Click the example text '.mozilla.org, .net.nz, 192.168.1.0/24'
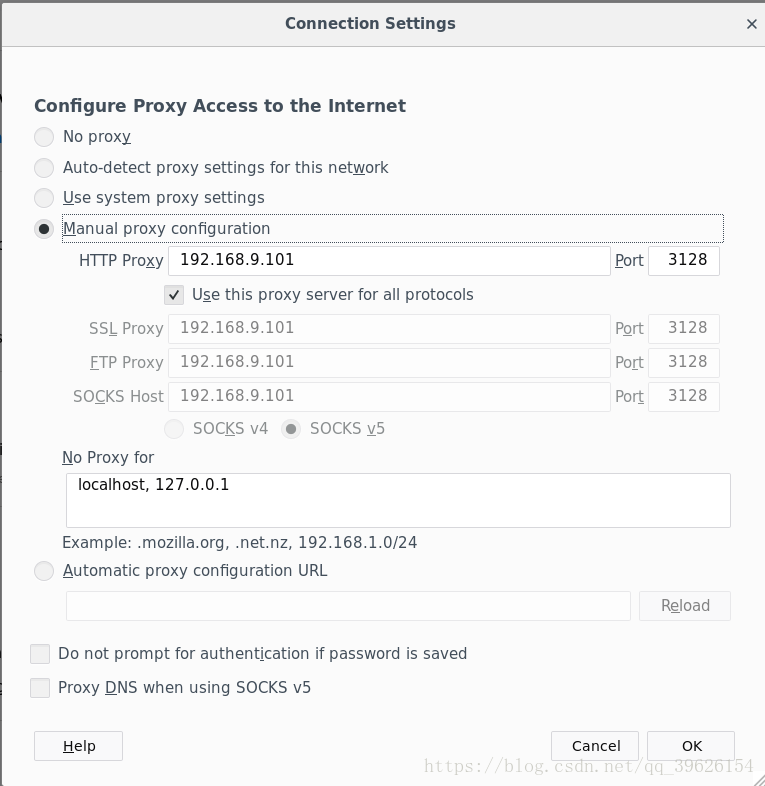 [277, 542]
